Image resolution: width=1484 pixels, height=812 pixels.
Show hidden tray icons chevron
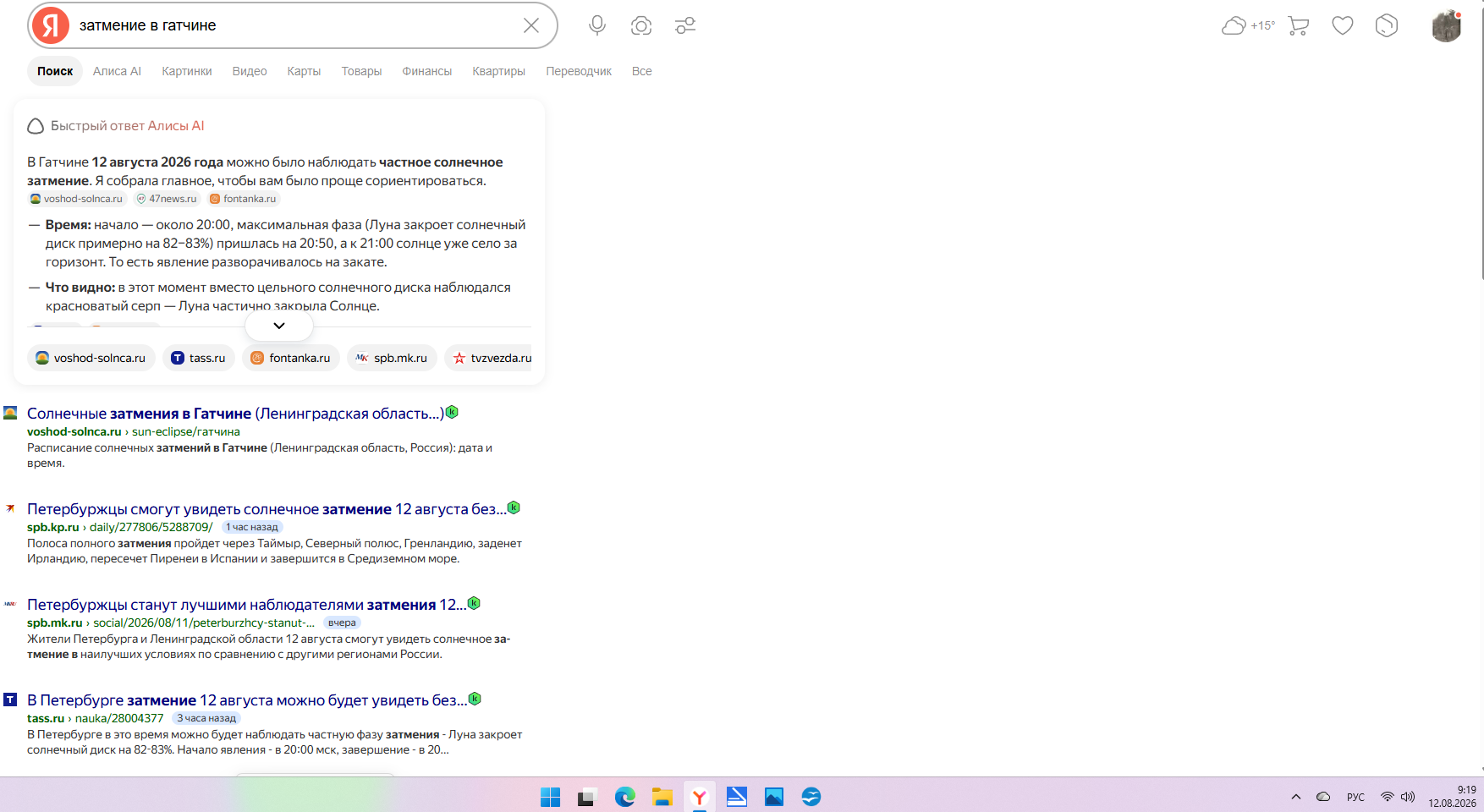1296,797
